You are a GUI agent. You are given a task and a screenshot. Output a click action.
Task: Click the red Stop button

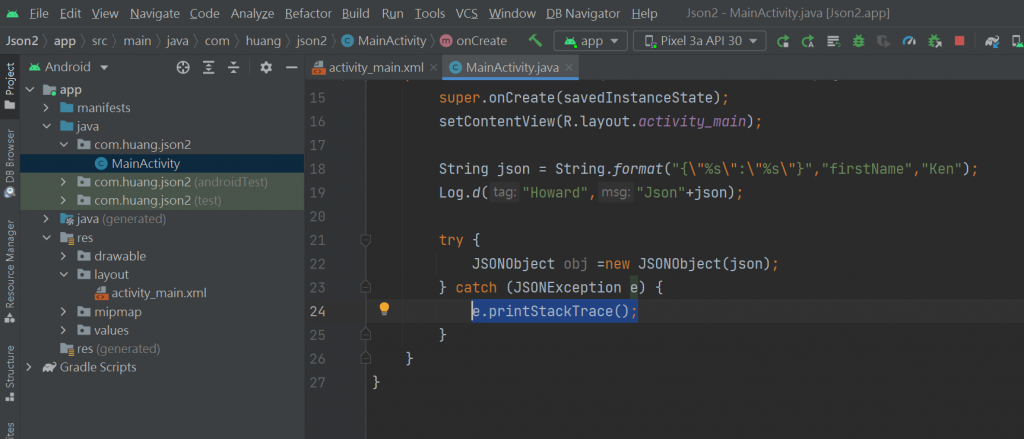959,41
